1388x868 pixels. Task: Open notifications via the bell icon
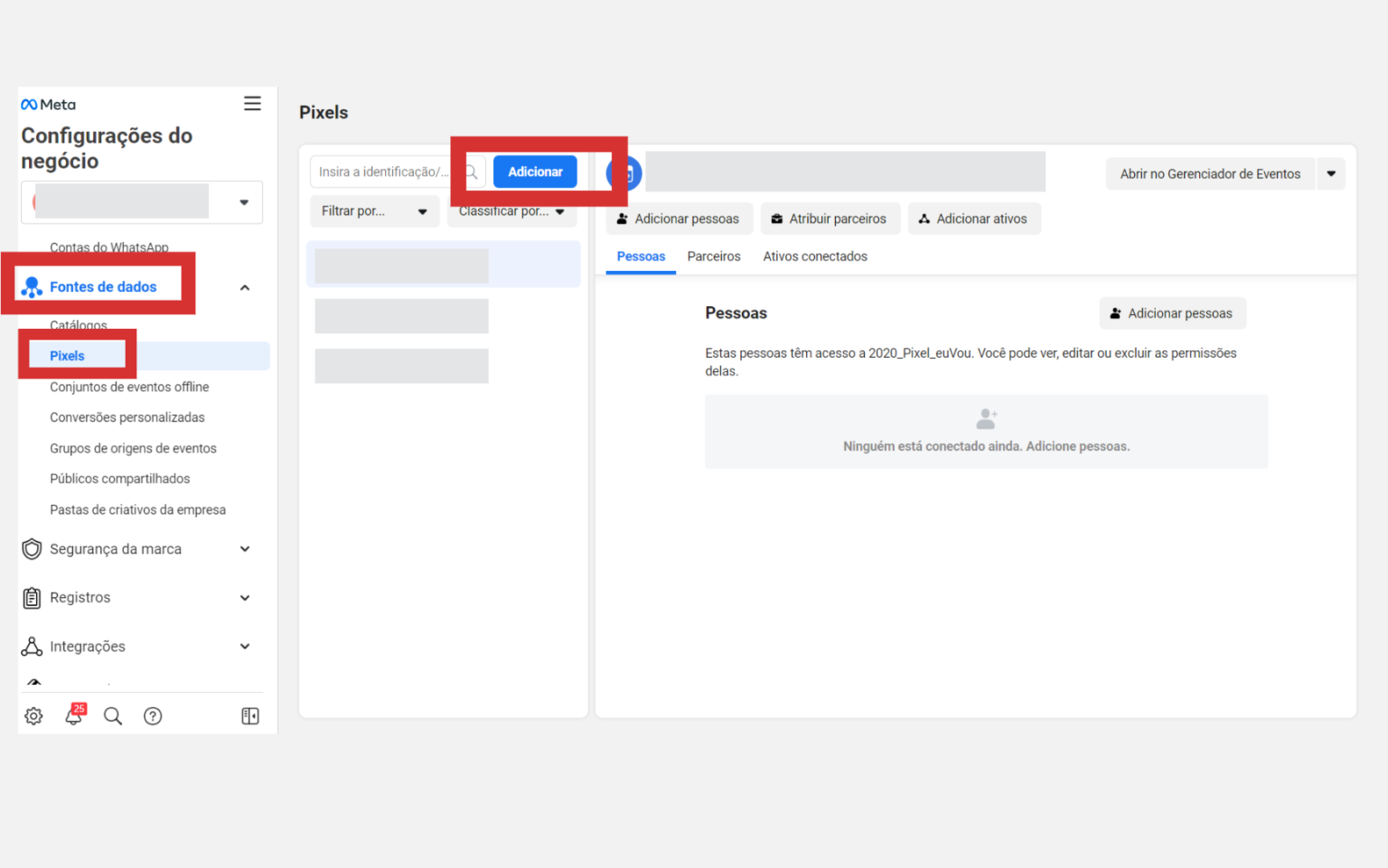73,715
